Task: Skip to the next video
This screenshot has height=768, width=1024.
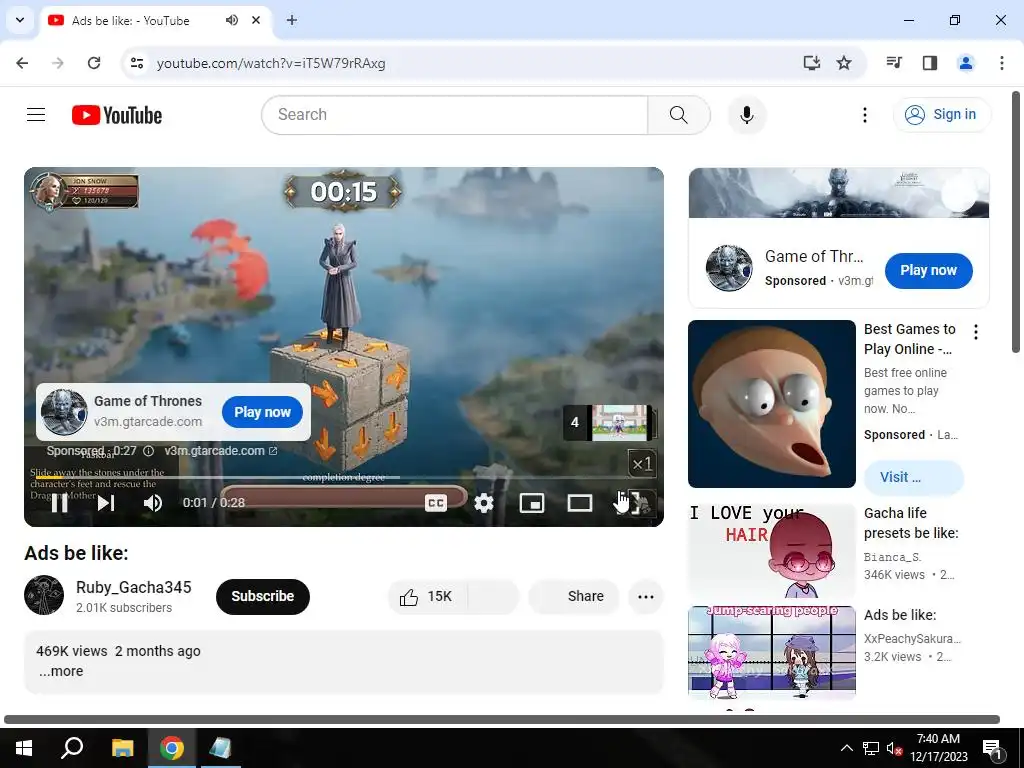Action: coord(106,503)
